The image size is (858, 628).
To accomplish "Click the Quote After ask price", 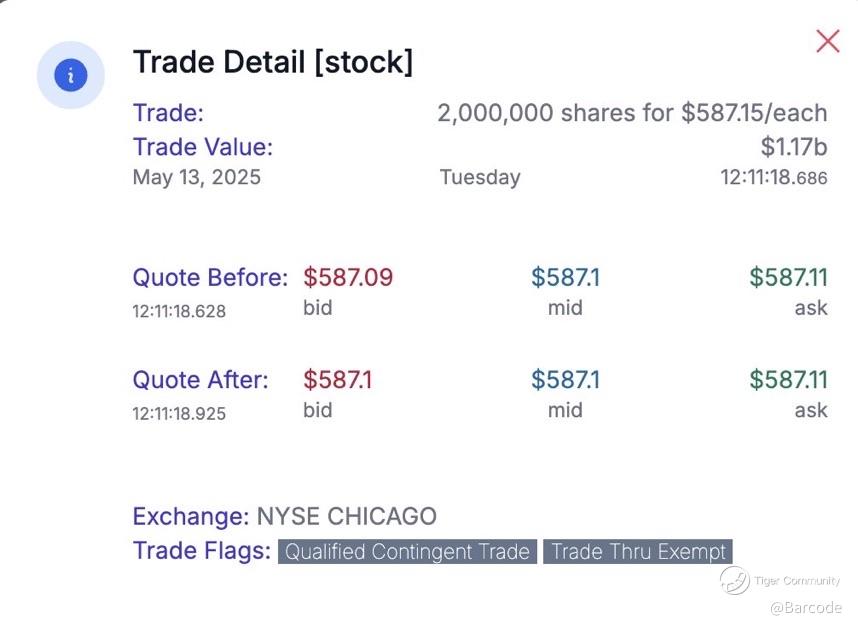I will tap(788, 379).
